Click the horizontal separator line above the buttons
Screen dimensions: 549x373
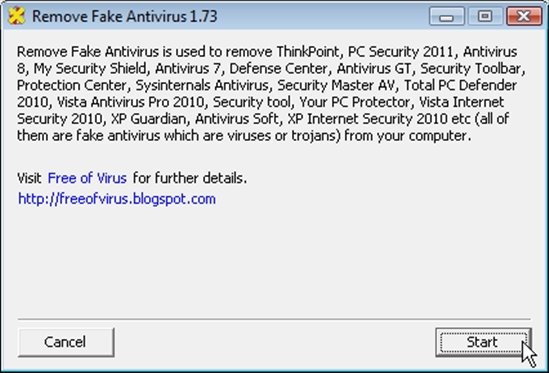click(274, 319)
